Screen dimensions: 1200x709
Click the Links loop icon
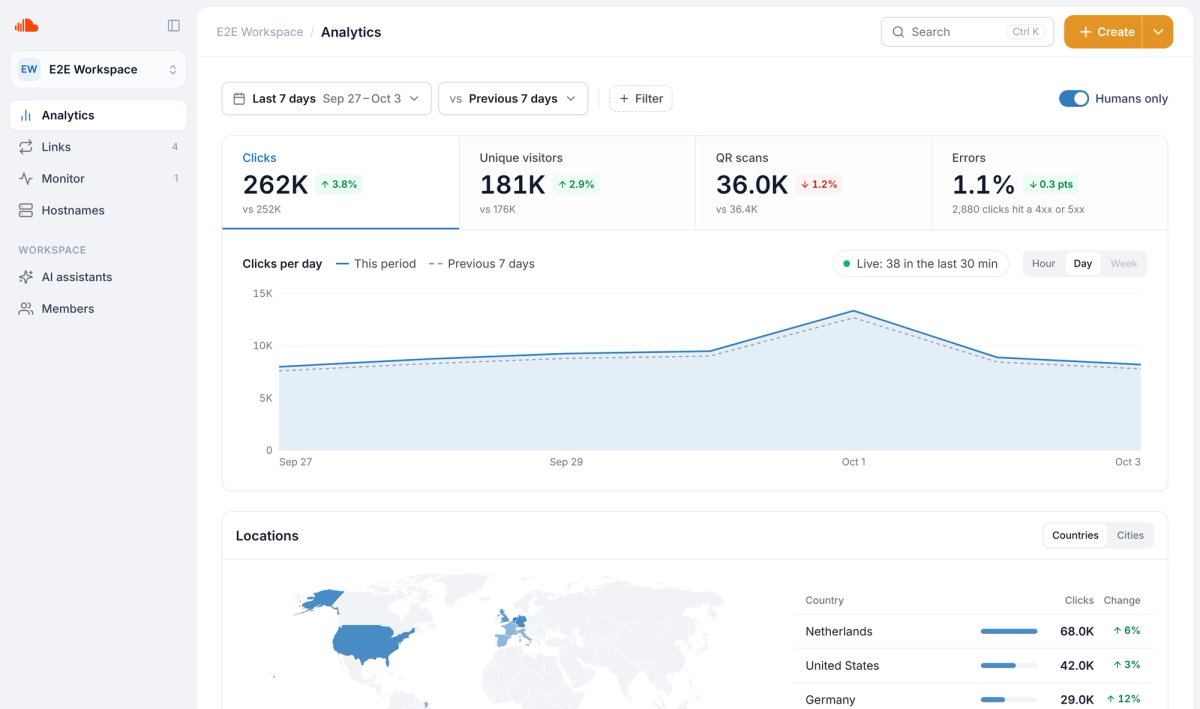(26, 147)
